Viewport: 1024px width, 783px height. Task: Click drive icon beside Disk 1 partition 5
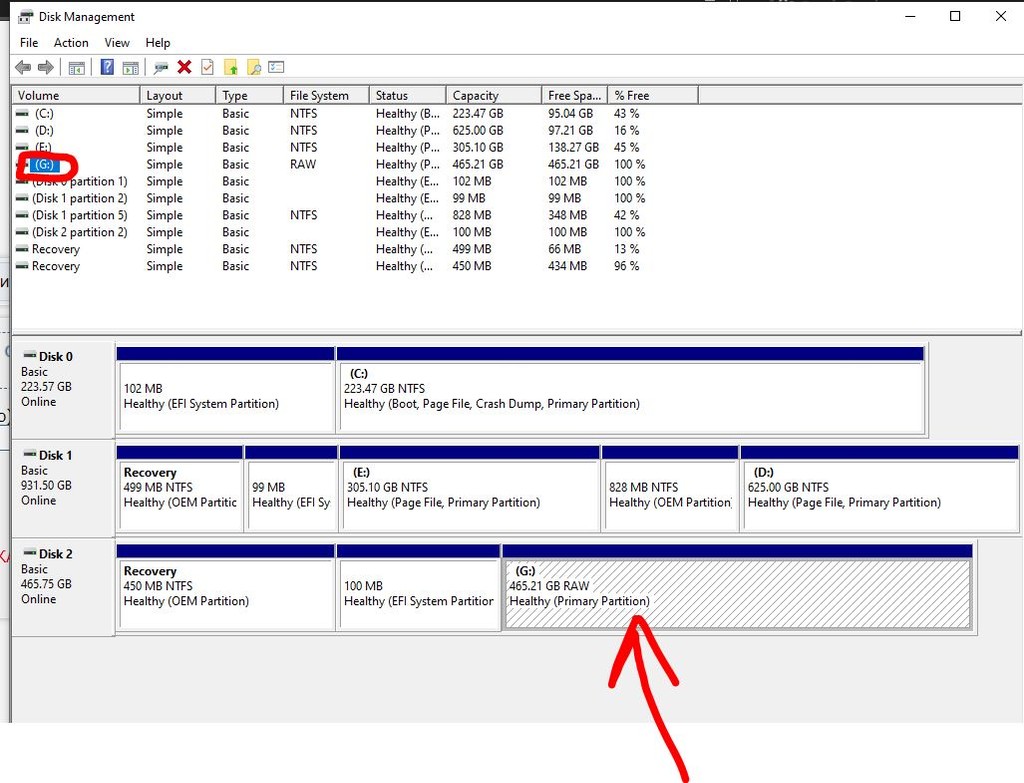pyautogui.click(x=22, y=216)
